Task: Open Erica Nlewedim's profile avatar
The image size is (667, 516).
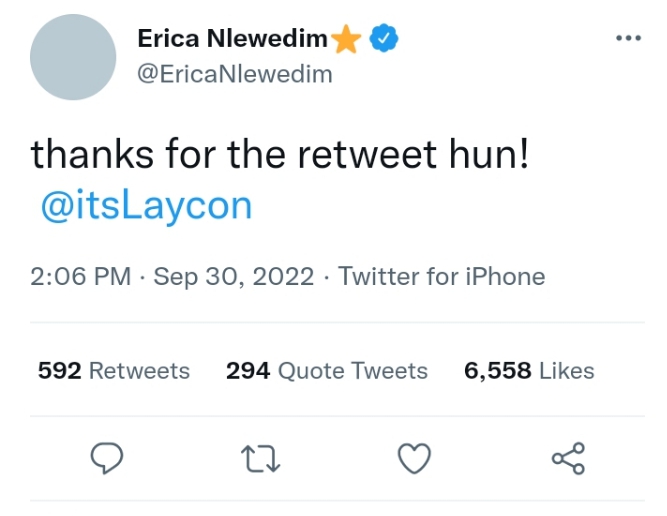Action: pyautogui.click(x=73, y=56)
